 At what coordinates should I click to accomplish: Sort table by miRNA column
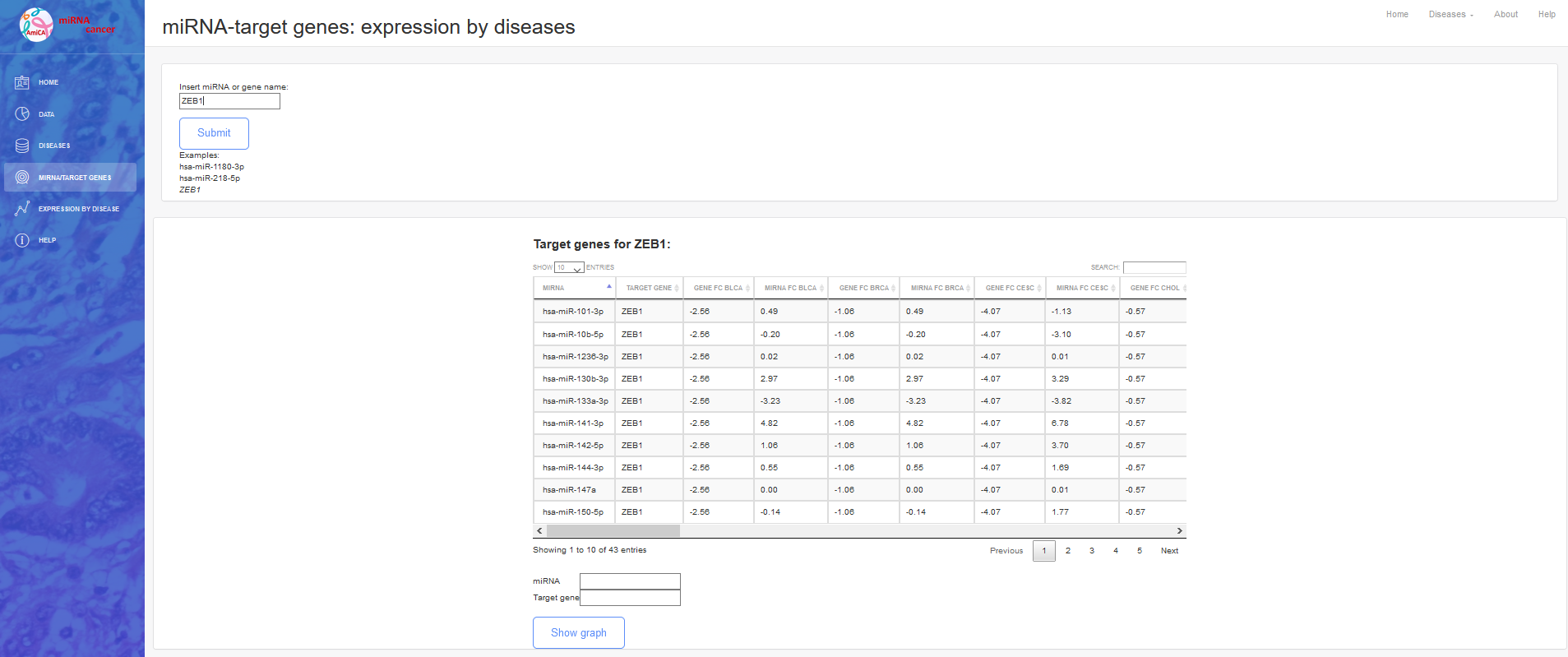[x=574, y=288]
